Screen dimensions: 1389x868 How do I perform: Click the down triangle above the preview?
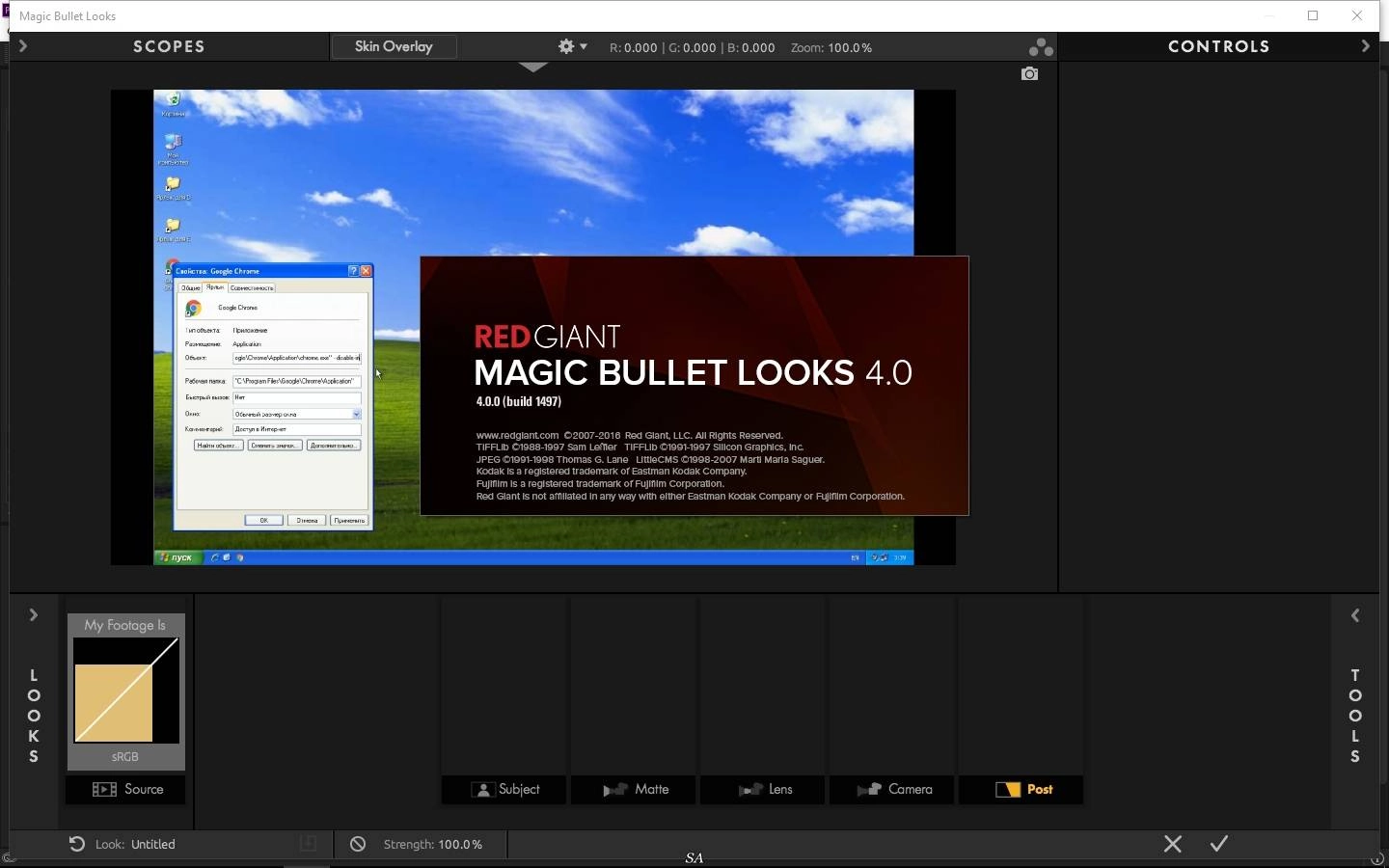[533, 68]
